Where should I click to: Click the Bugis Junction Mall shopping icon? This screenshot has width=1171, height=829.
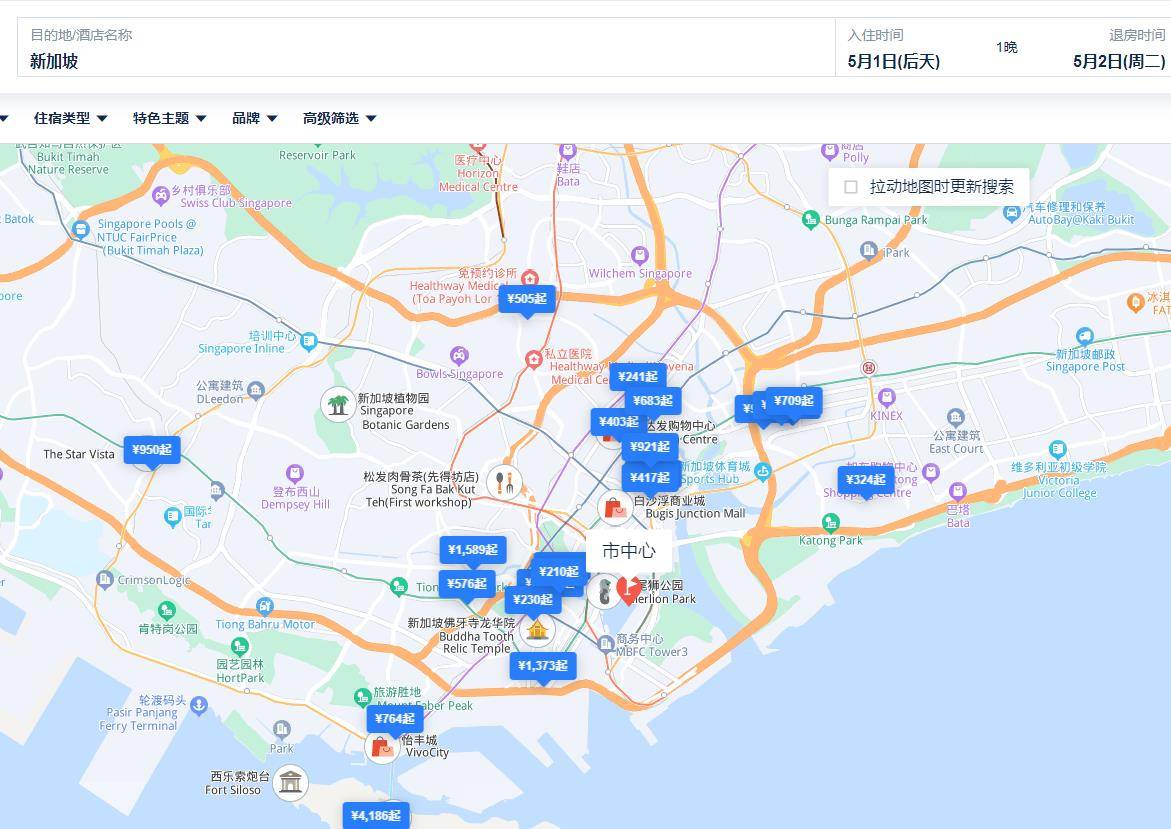(615, 508)
